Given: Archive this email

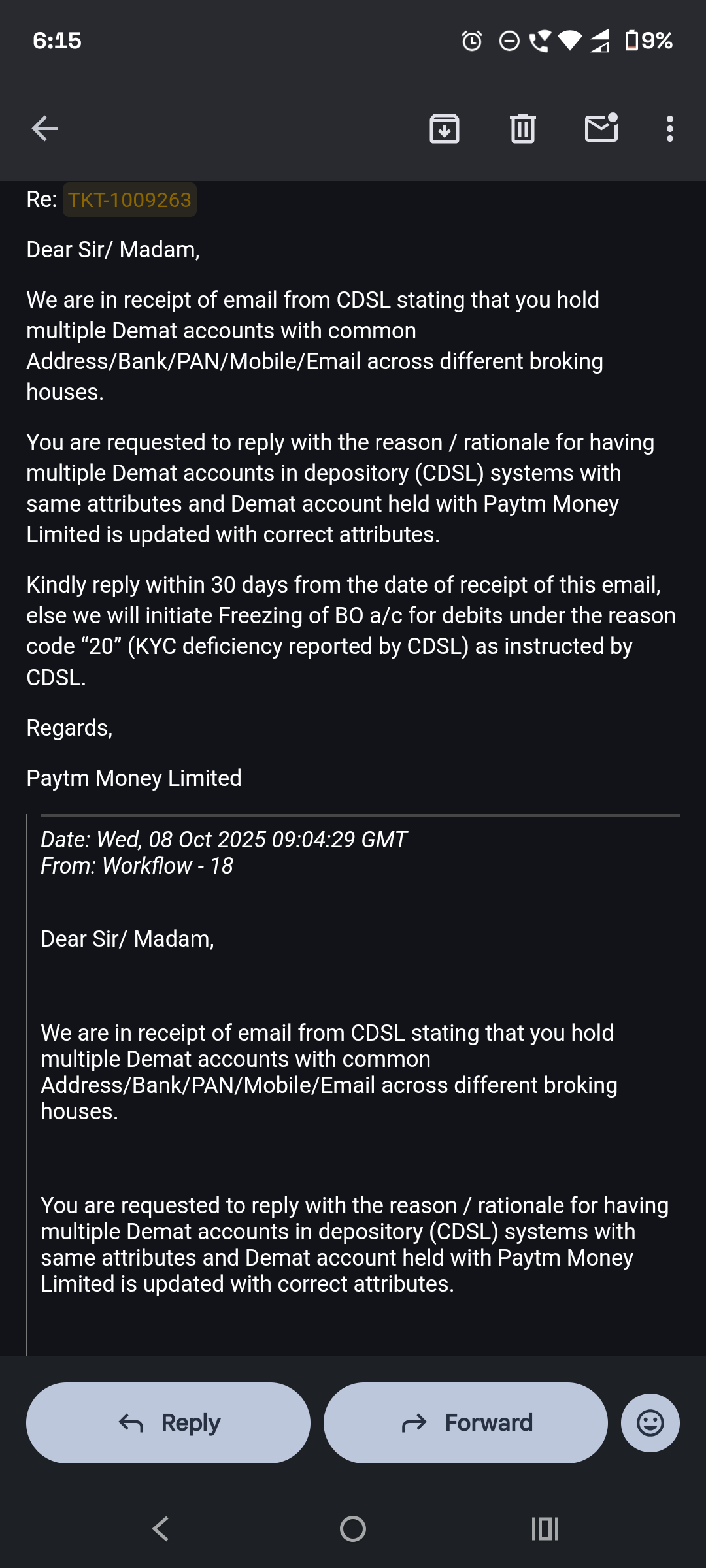Looking at the screenshot, I should (444, 129).
